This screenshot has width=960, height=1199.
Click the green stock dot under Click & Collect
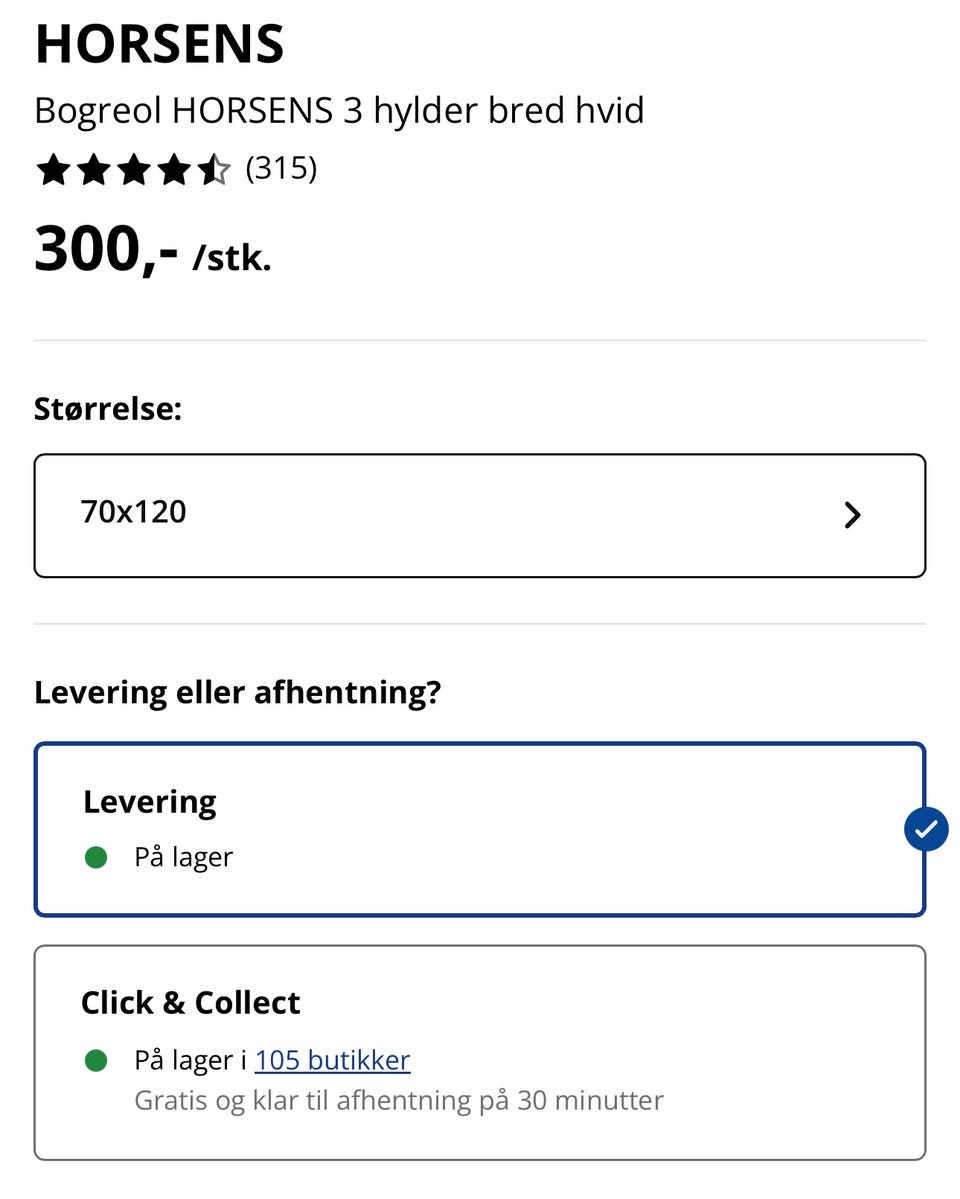[x=96, y=1061]
